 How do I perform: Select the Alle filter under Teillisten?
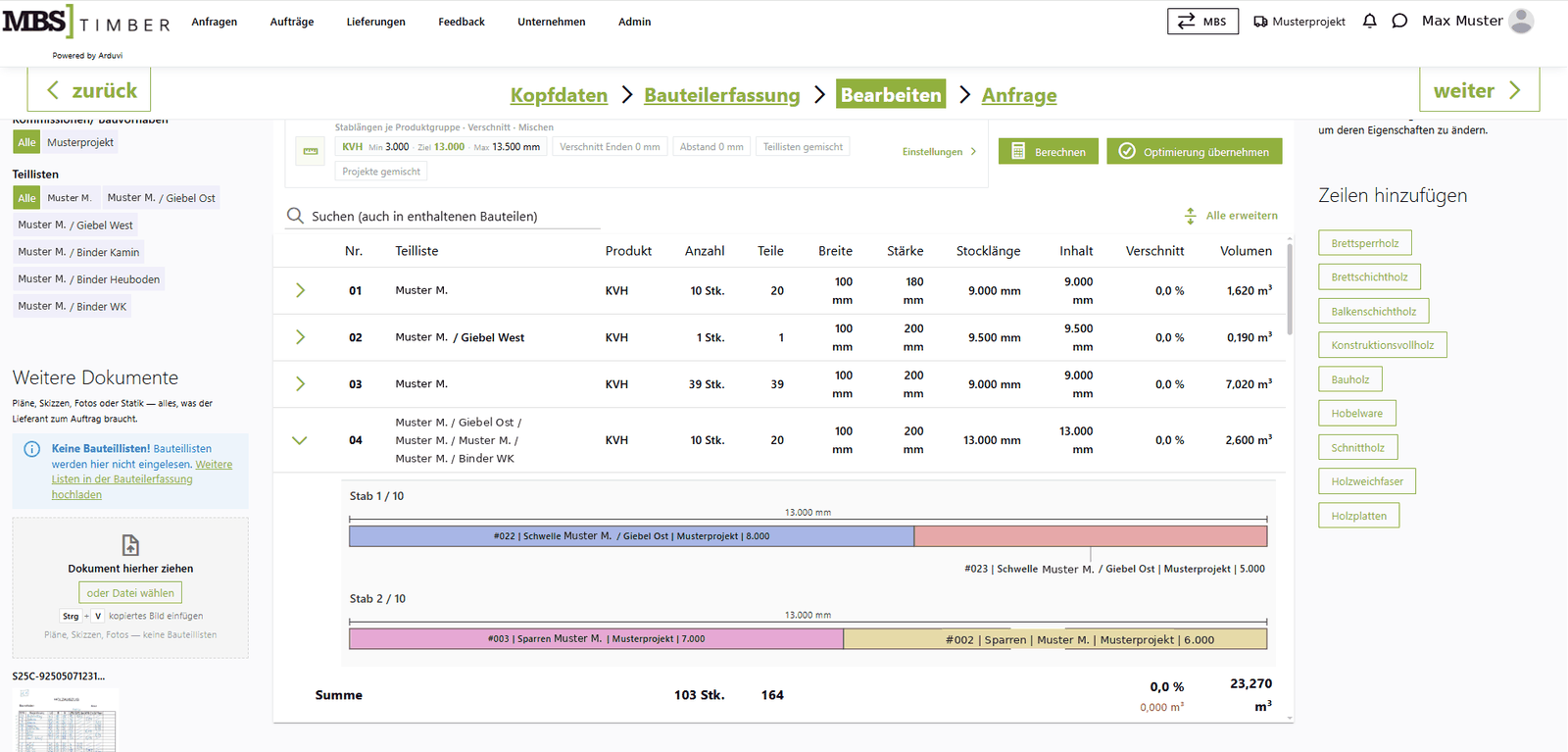[x=26, y=198]
